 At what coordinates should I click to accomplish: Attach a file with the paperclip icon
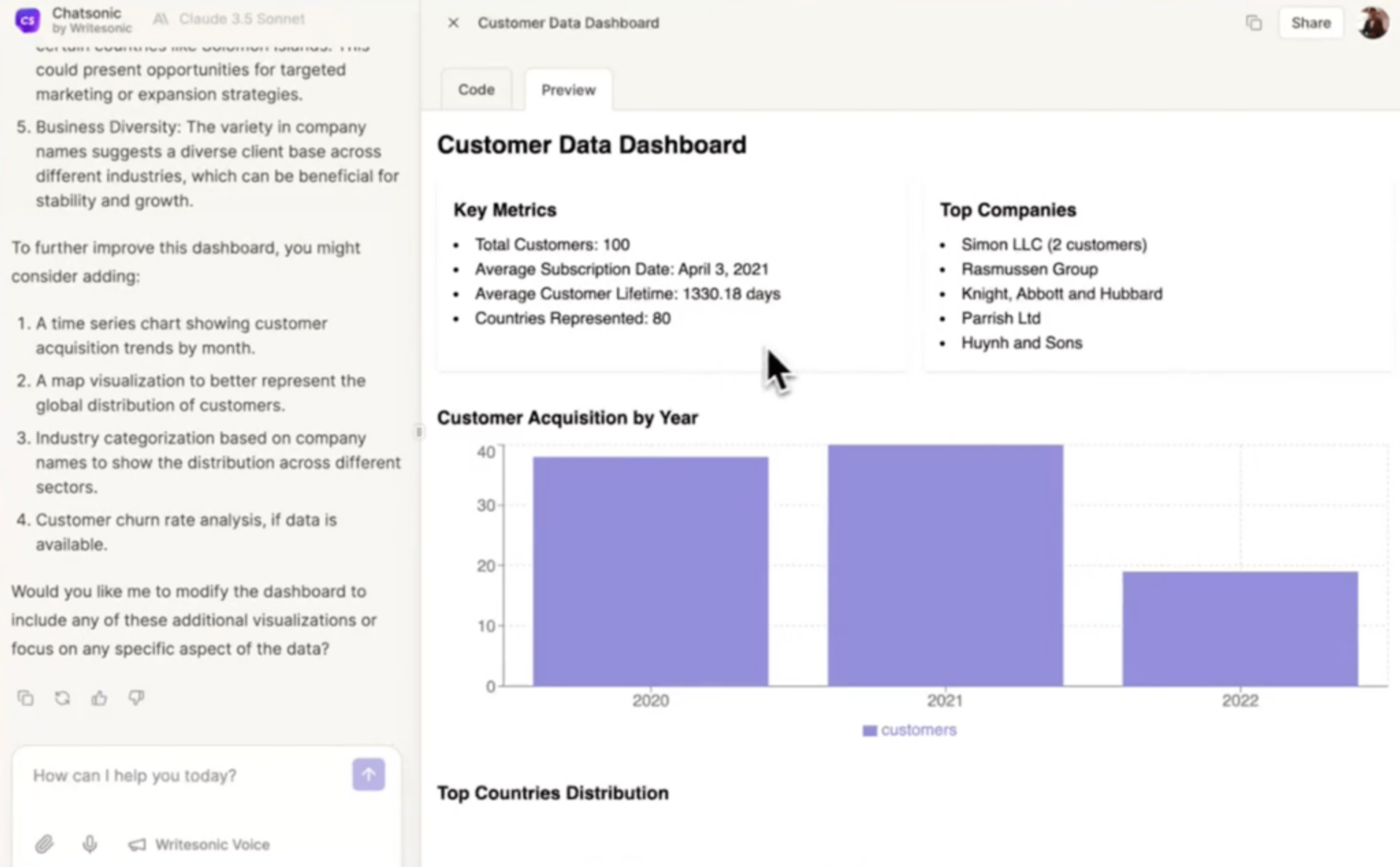pyautogui.click(x=44, y=844)
